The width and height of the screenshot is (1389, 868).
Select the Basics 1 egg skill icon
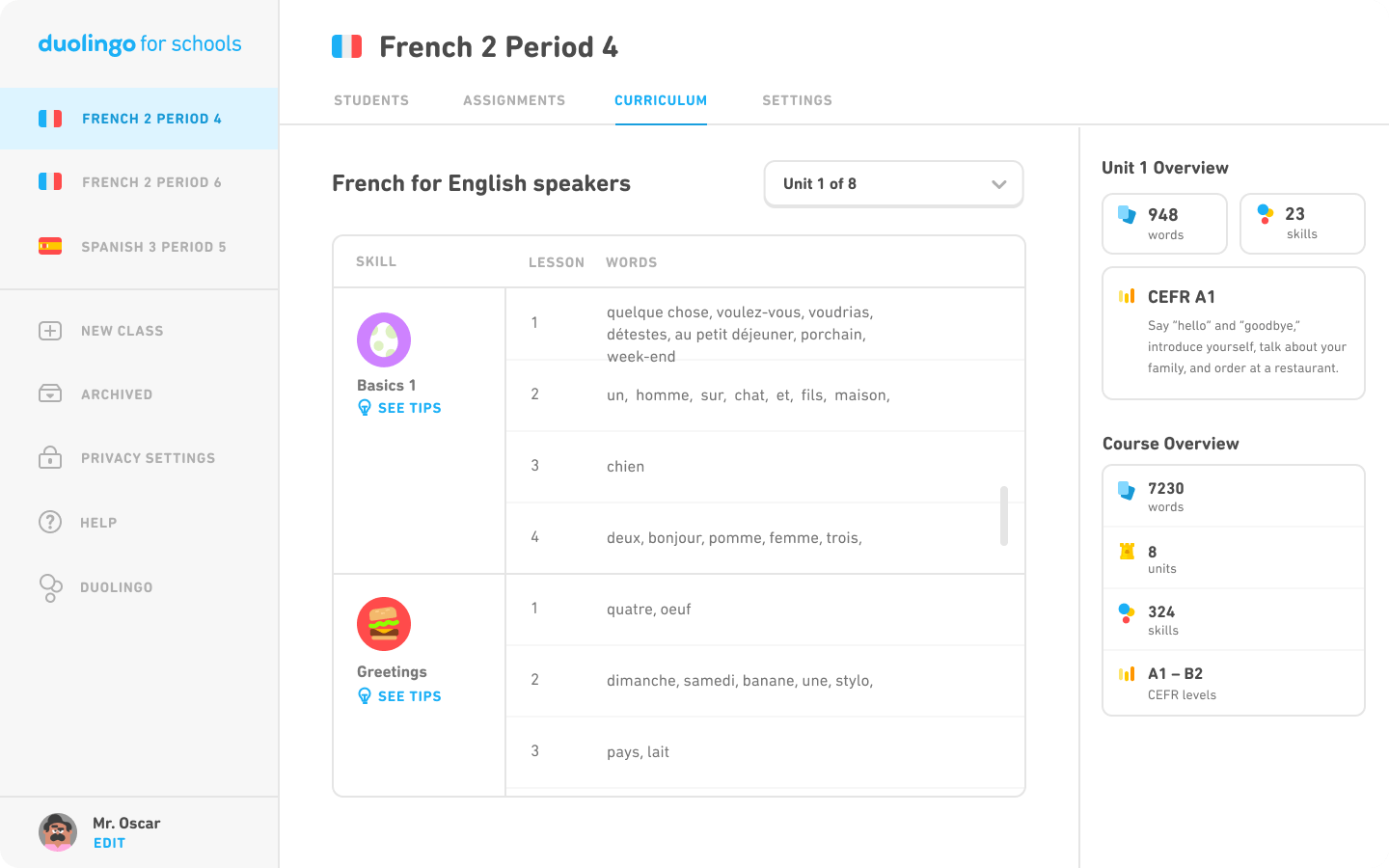click(383, 339)
